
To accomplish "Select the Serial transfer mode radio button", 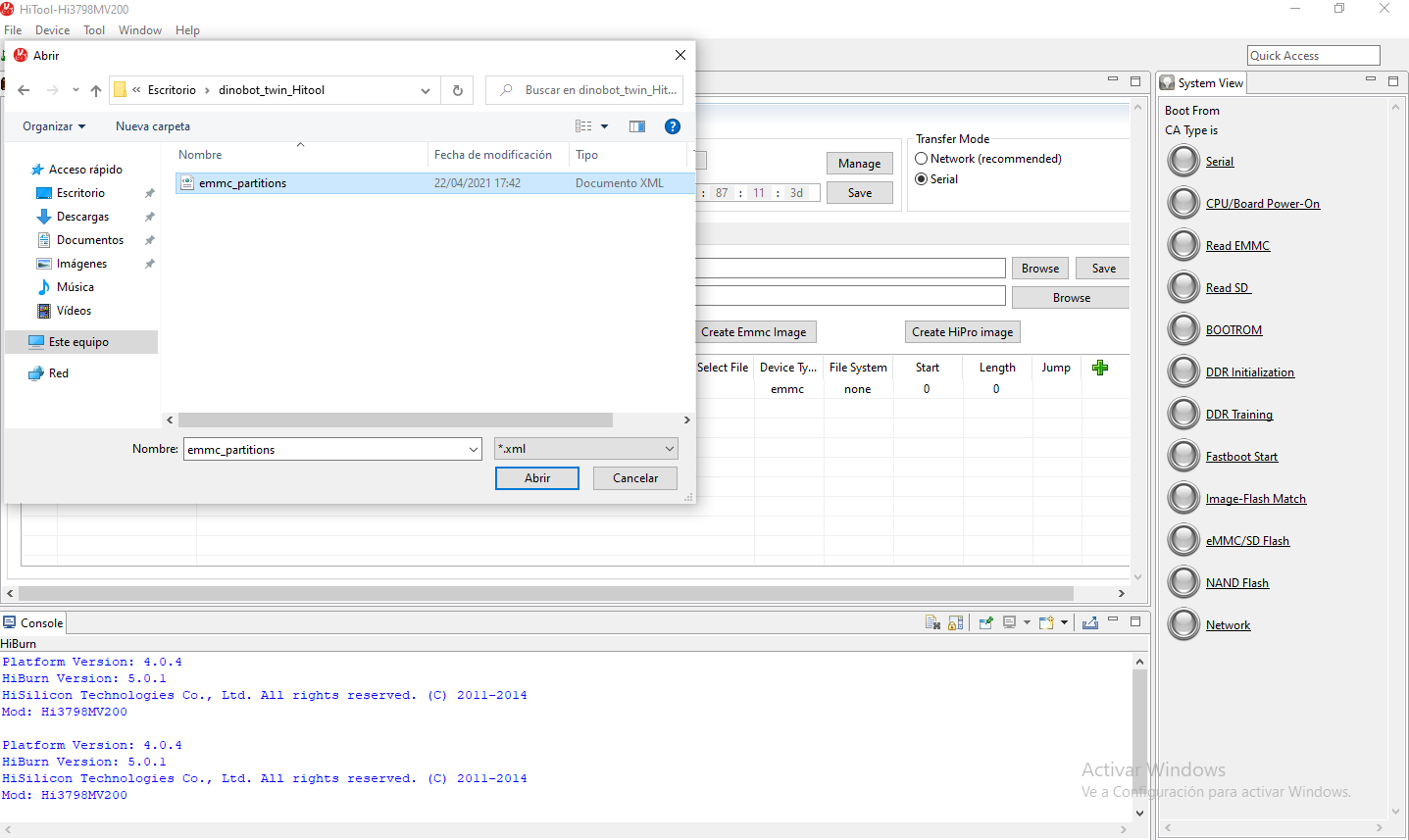I will (x=922, y=179).
